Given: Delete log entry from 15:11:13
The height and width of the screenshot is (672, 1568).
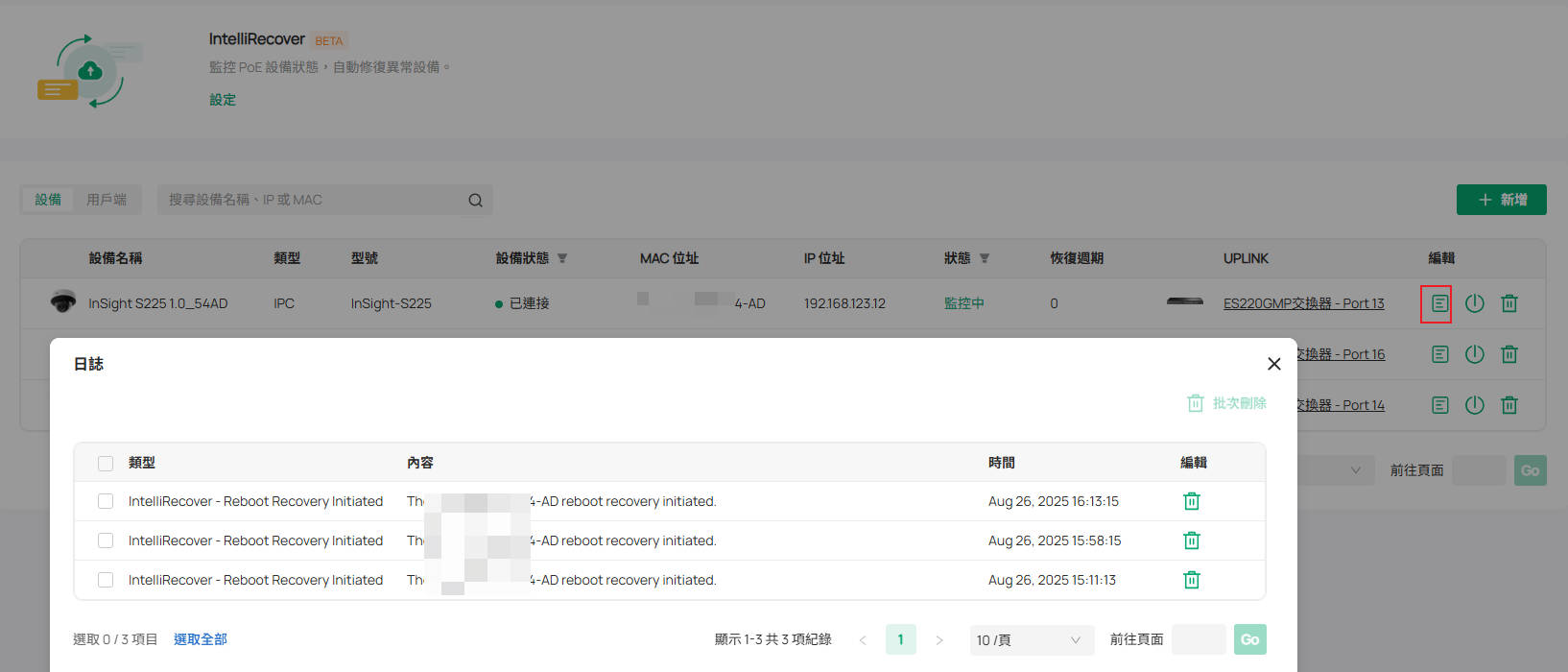Looking at the screenshot, I should click(1191, 580).
